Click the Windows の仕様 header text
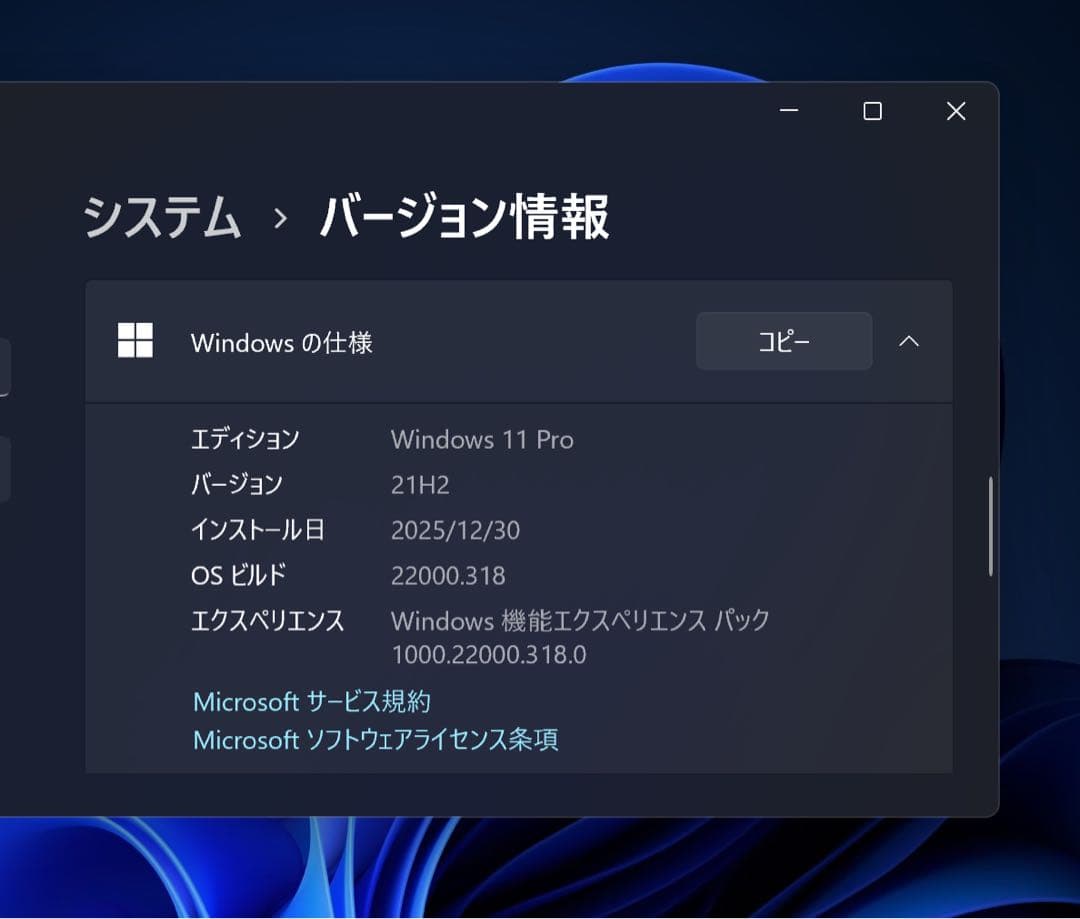The height and width of the screenshot is (919, 1080). click(281, 343)
